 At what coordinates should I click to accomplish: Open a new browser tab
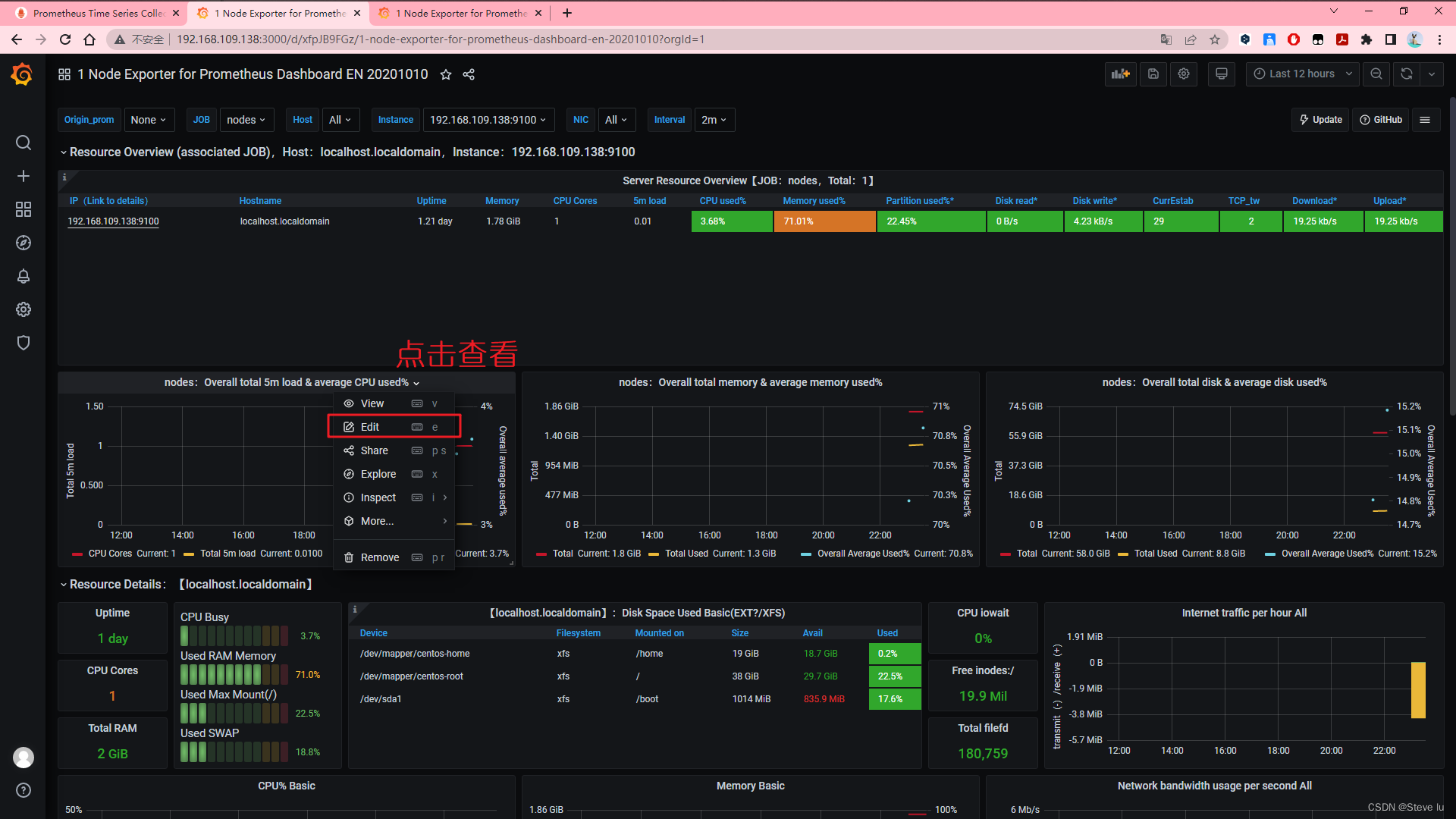567,13
